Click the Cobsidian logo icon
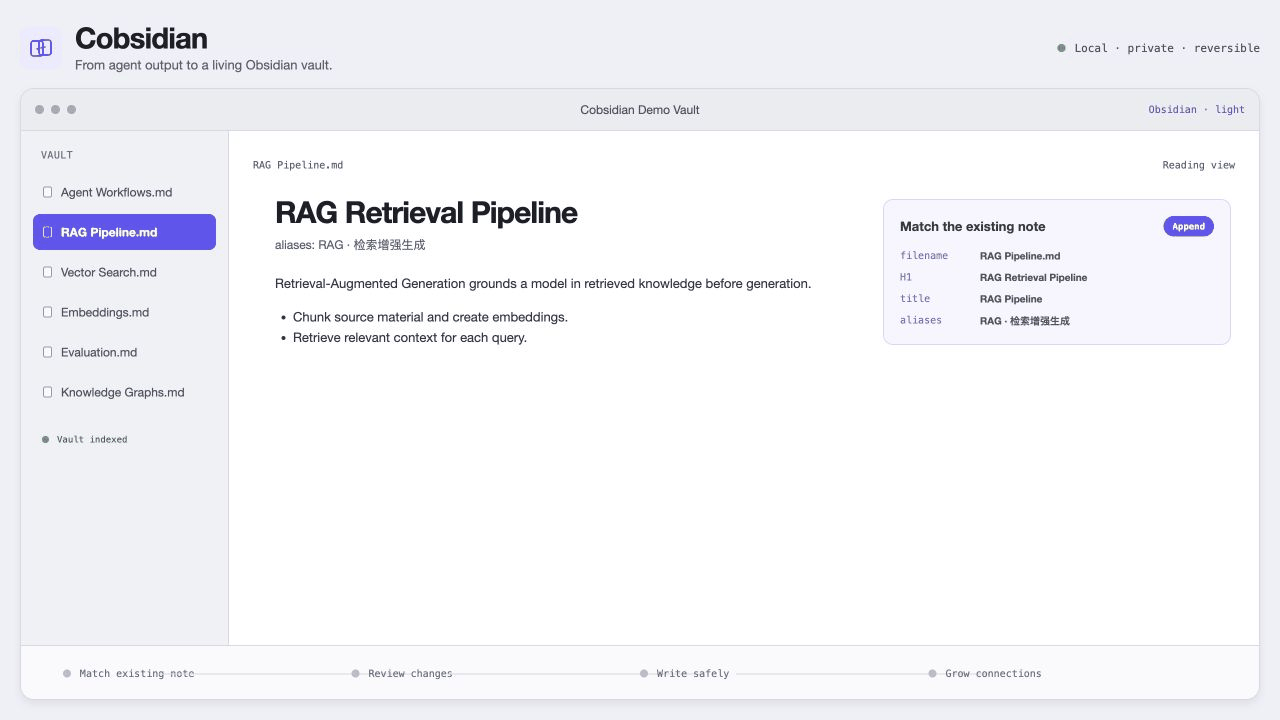 pos(41,48)
